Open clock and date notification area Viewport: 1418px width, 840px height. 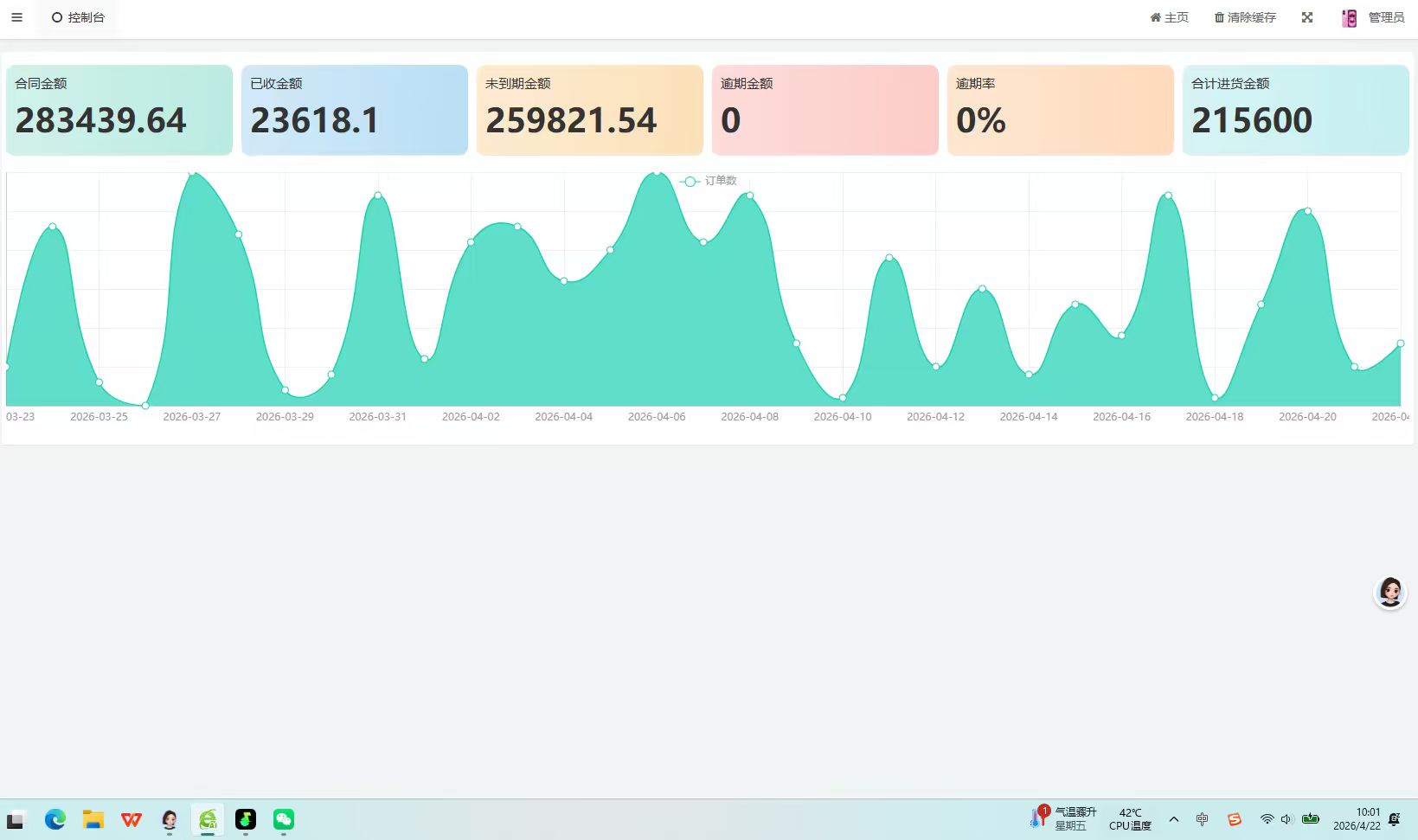pos(1357,819)
